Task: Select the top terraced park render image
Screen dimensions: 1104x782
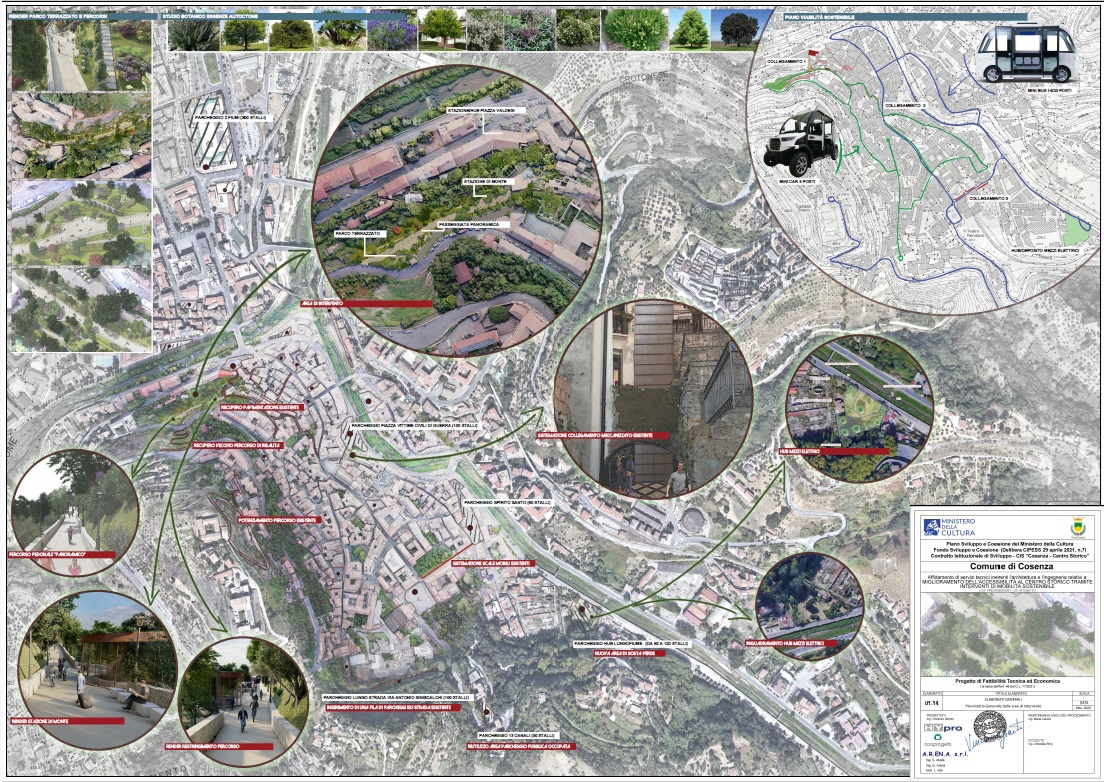Action: (78, 55)
